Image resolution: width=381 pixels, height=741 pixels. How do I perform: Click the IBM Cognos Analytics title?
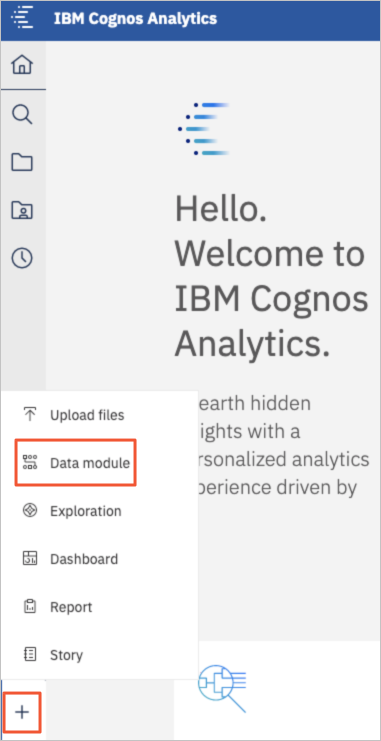135,19
